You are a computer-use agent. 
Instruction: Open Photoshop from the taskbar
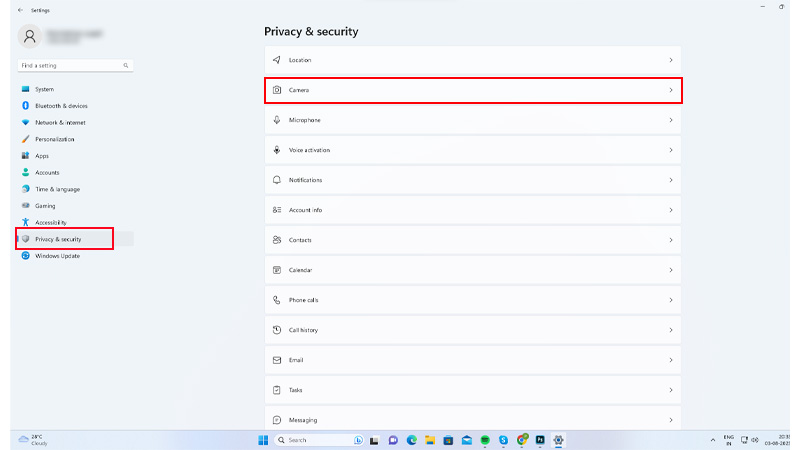pos(540,440)
